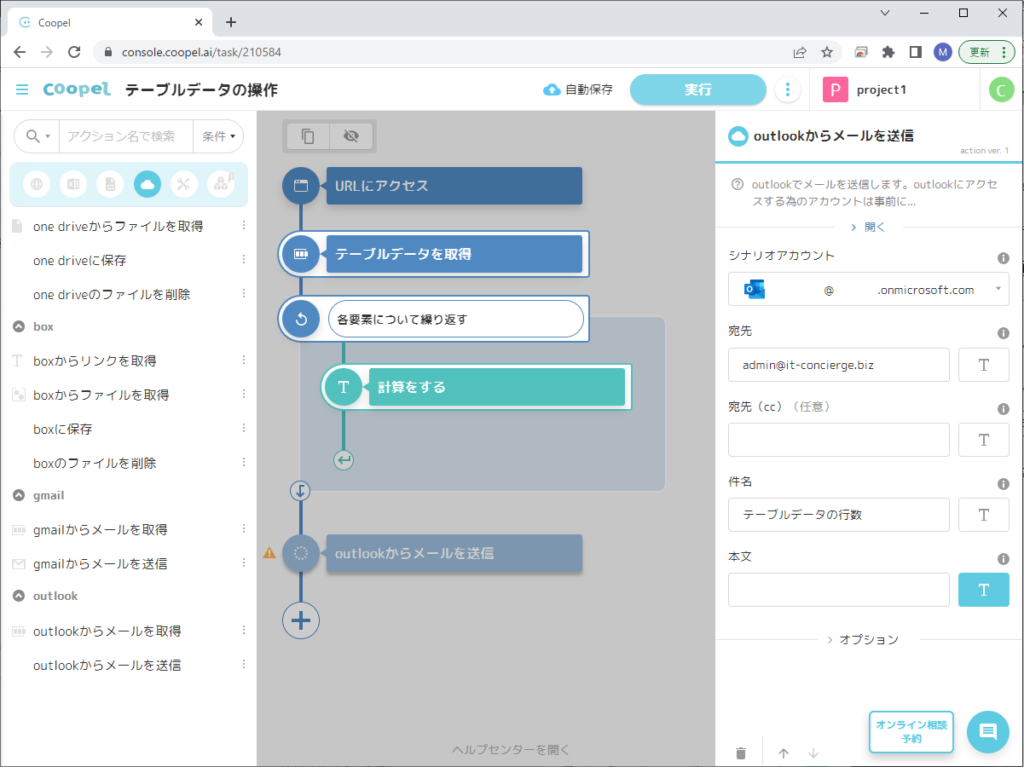This screenshot has height=767, width=1024.
Task: Open the 条件 filter dropdown
Action: [220, 136]
